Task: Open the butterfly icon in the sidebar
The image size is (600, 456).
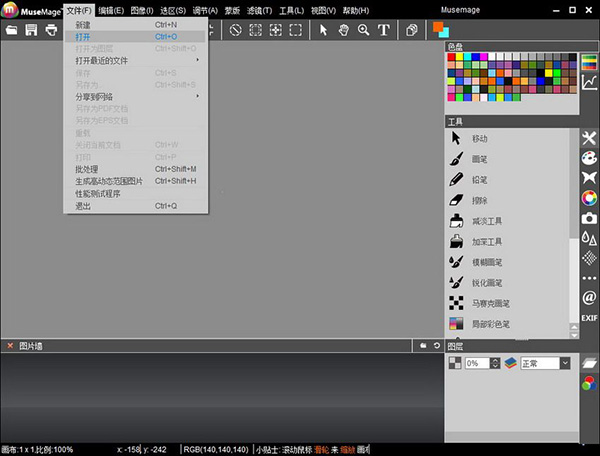Action: (x=589, y=178)
